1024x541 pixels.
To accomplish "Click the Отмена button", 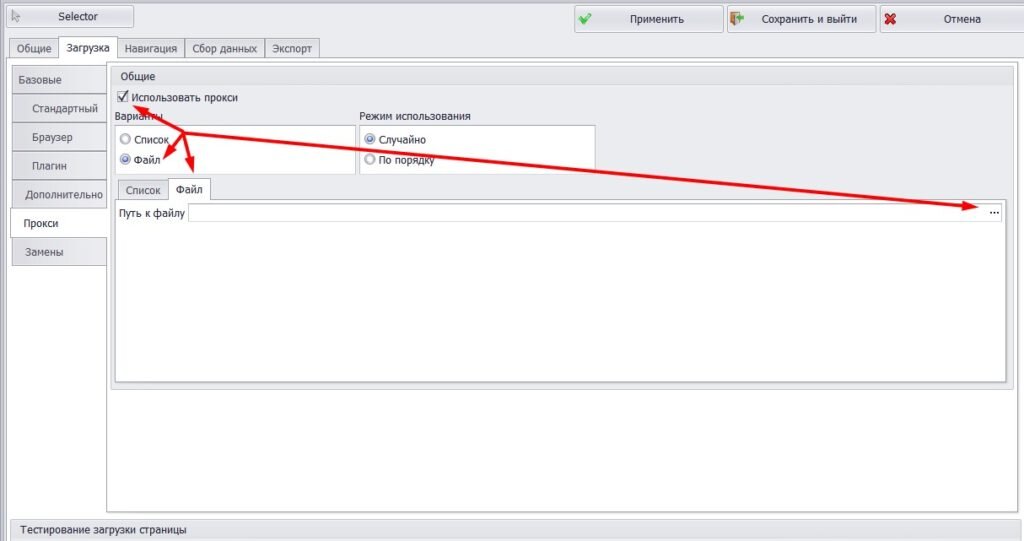I will 952,19.
